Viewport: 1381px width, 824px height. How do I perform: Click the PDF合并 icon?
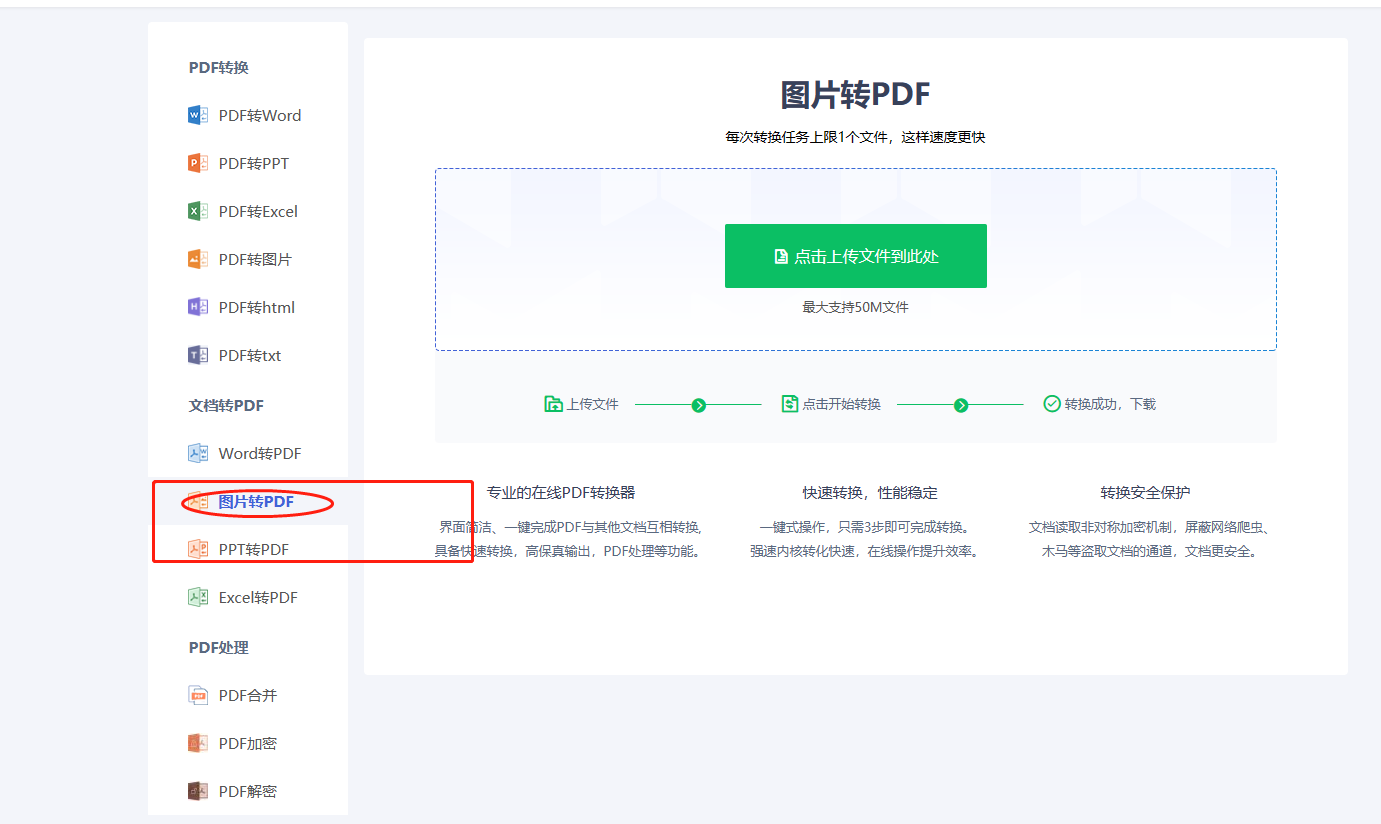pos(198,695)
